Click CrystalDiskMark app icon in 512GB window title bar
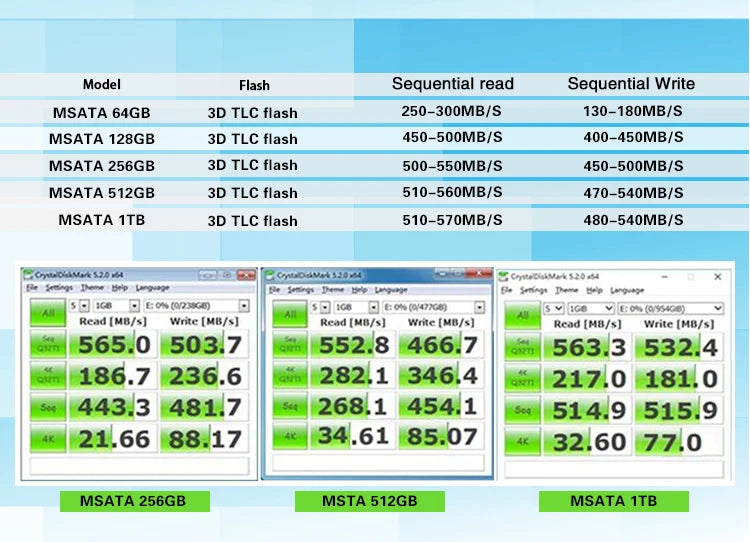750x542 pixels. click(x=270, y=275)
